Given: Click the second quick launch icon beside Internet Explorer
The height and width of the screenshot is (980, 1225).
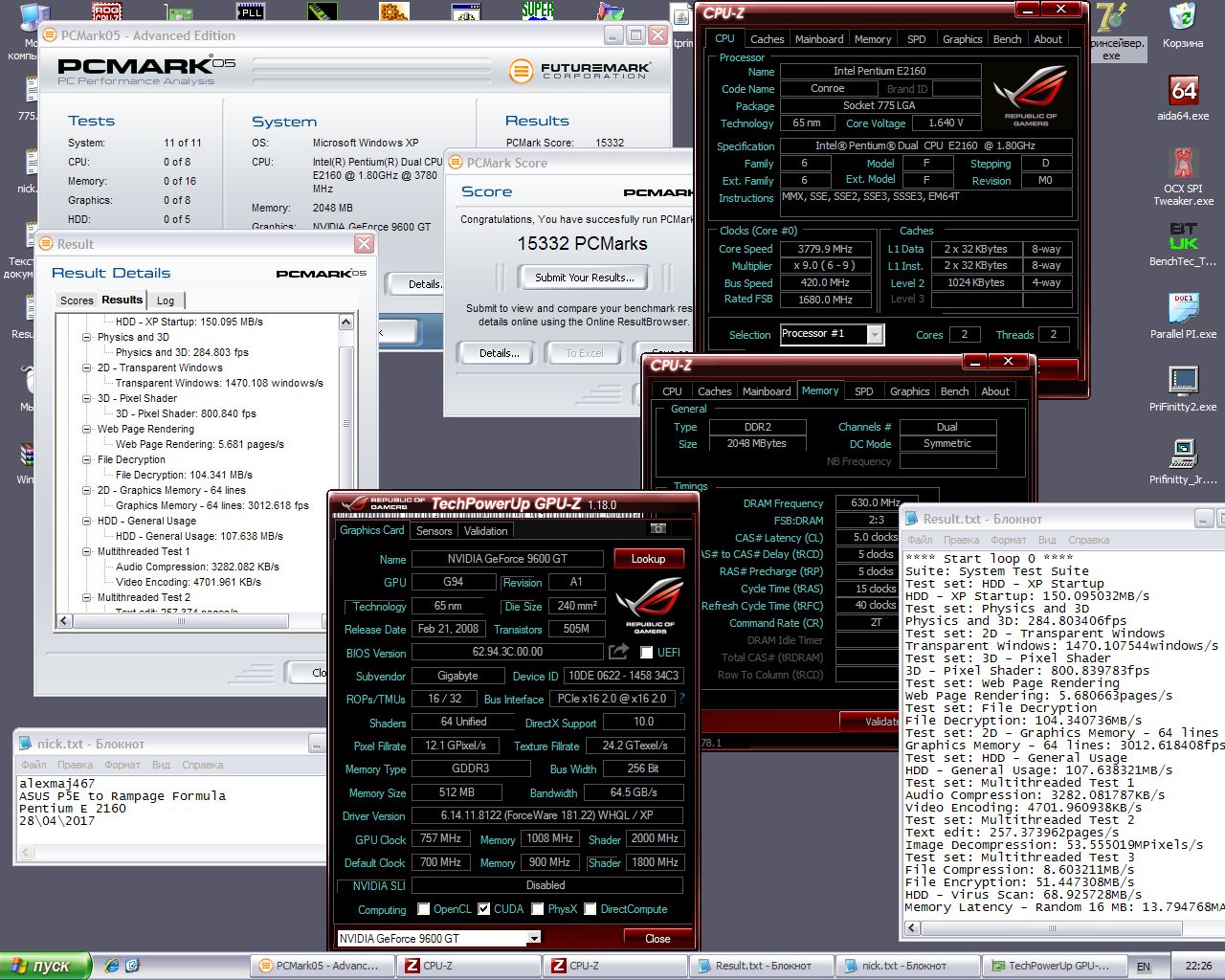Looking at the screenshot, I should (x=132, y=966).
